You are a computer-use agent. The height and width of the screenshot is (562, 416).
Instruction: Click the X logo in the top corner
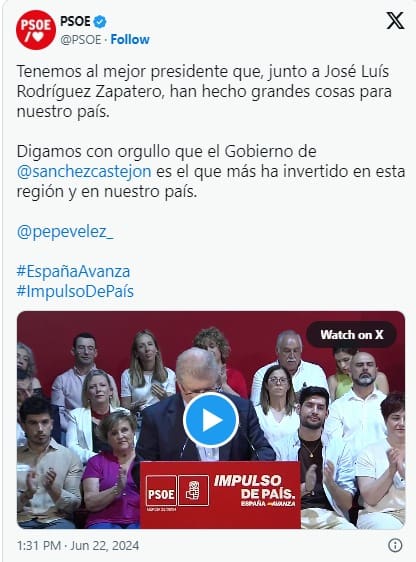click(x=395, y=21)
